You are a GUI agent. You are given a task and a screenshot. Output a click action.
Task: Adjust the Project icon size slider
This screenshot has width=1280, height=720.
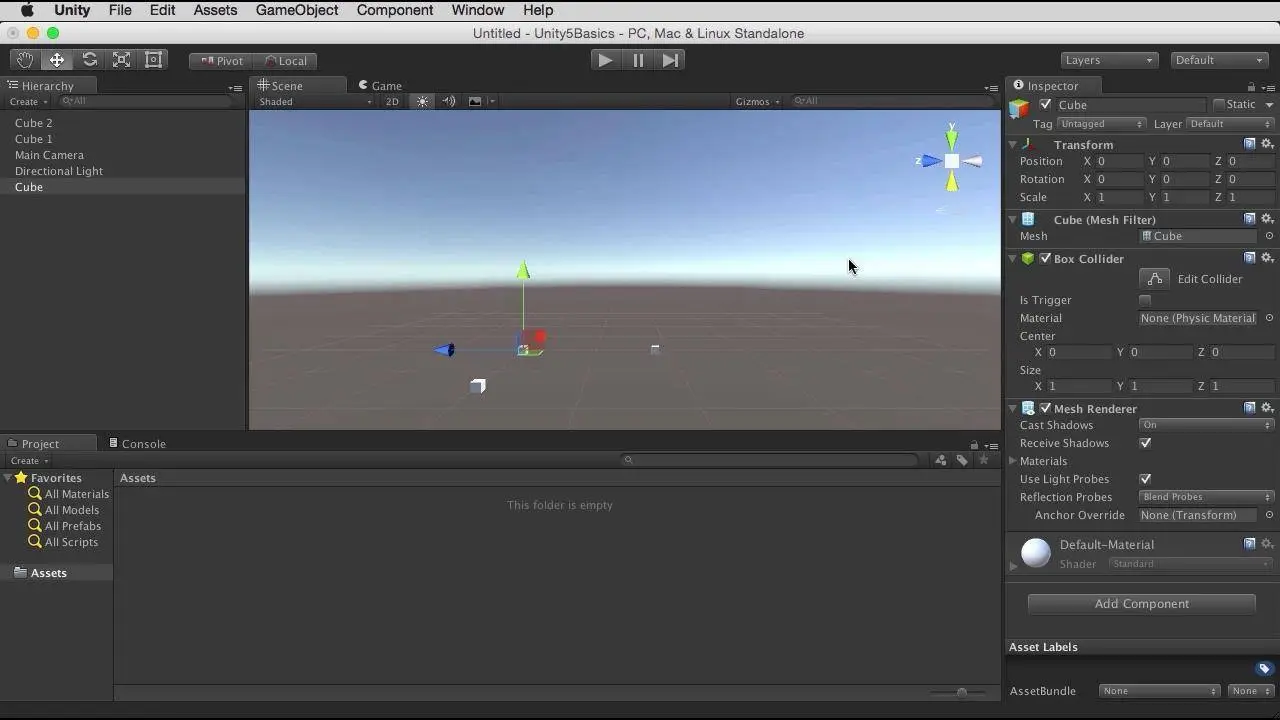(x=962, y=692)
